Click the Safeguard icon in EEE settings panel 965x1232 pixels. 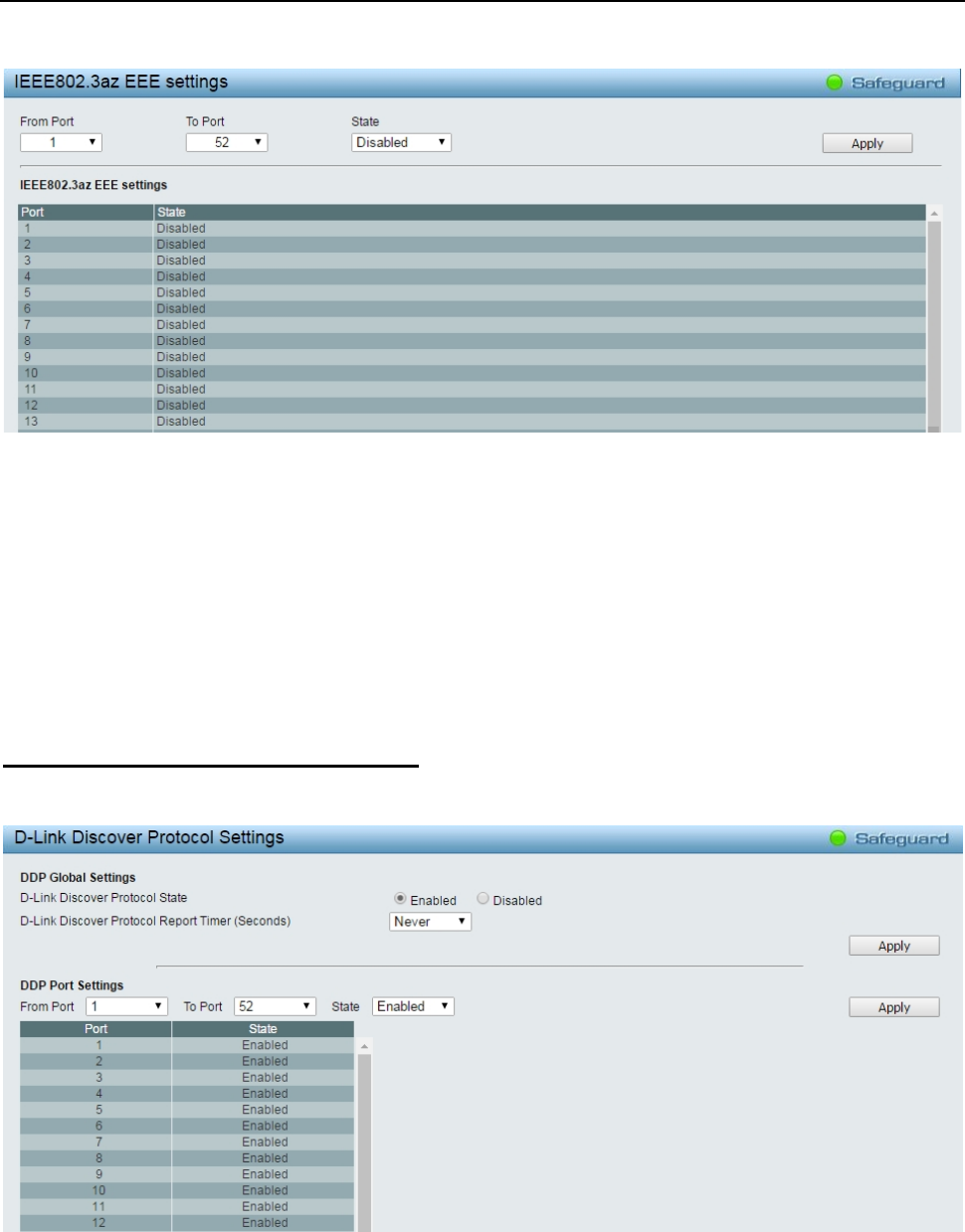[x=835, y=83]
